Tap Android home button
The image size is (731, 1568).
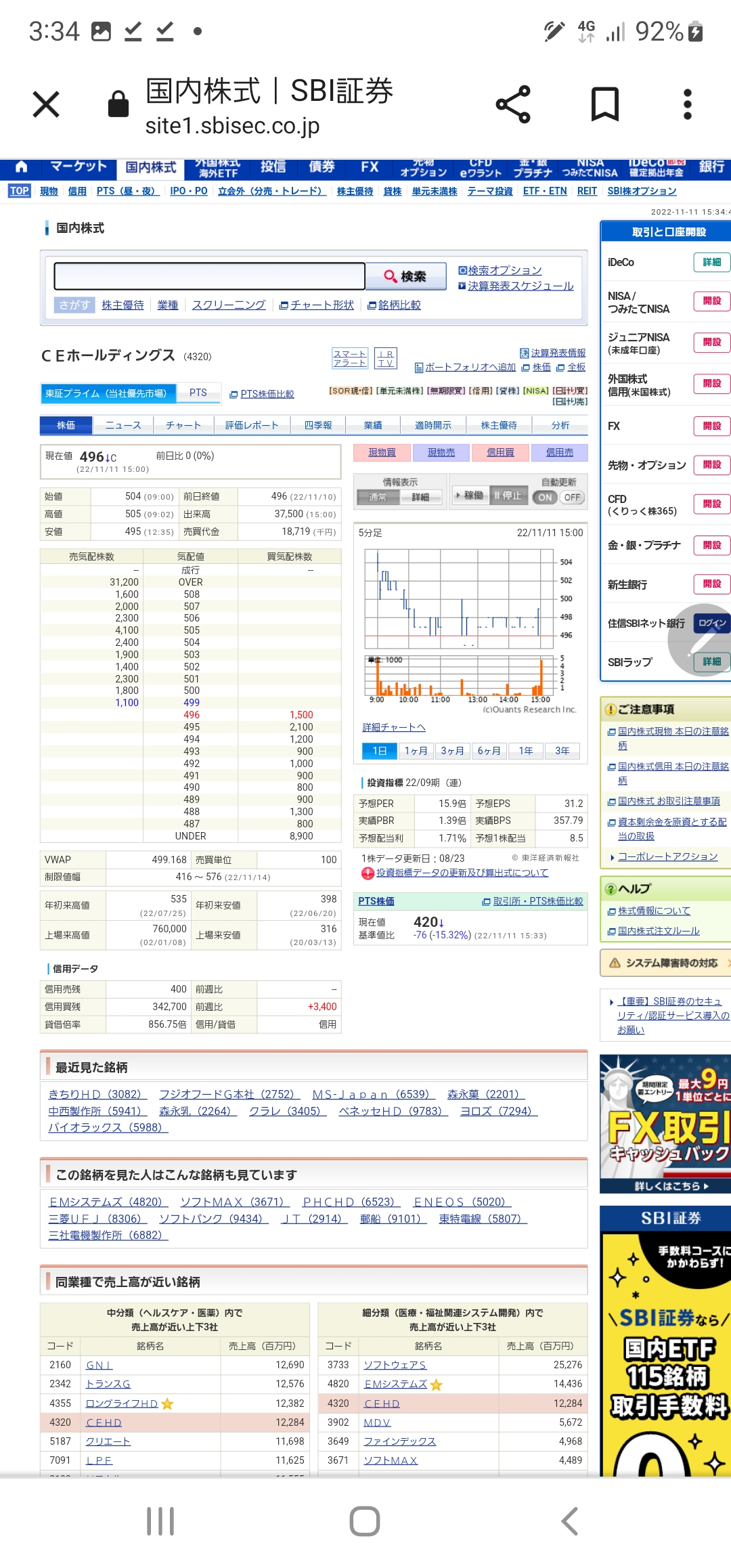tap(365, 1521)
